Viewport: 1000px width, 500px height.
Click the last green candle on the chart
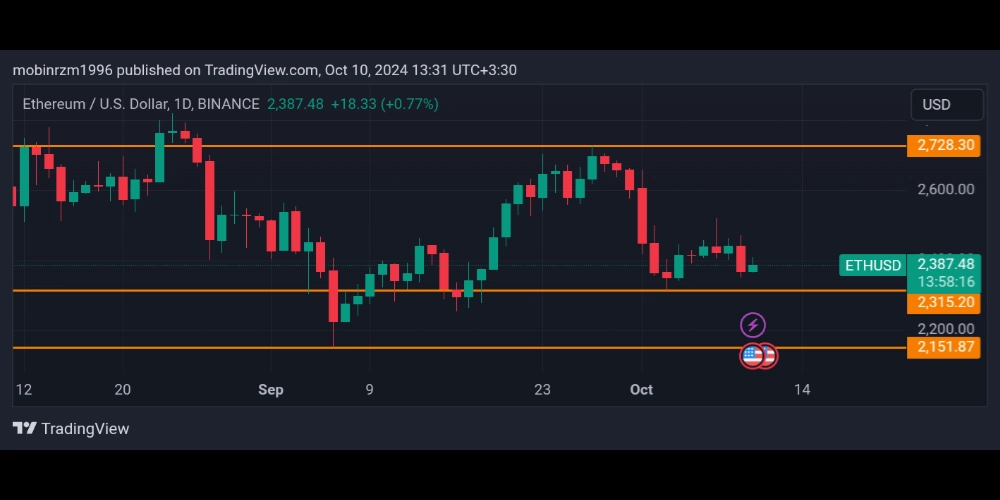tap(753, 268)
